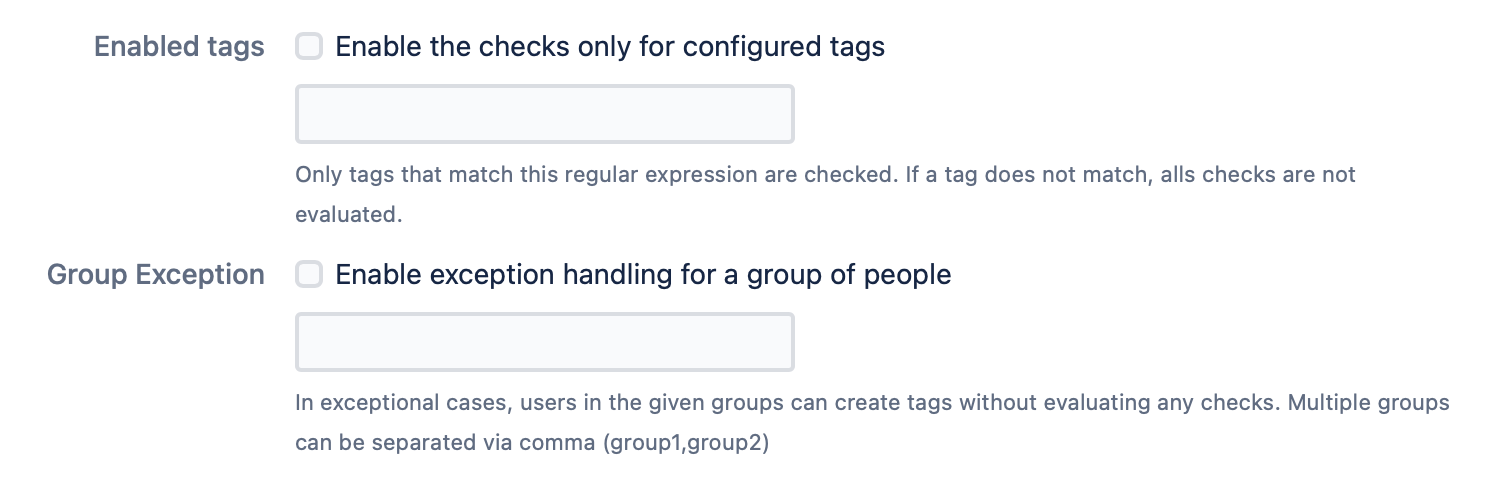Click the word 'evaluated.' in the tags hint

pos(348,215)
